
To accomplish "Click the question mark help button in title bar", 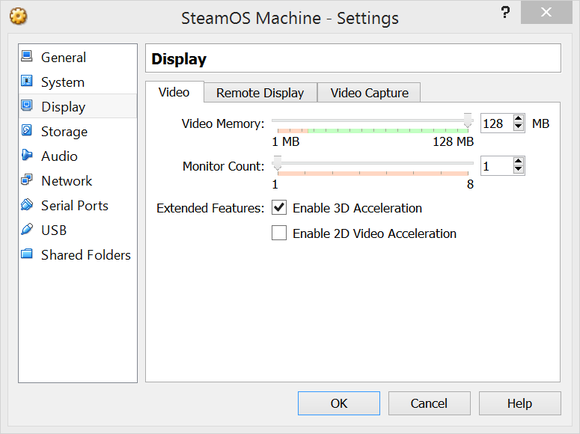I will click(505, 13).
